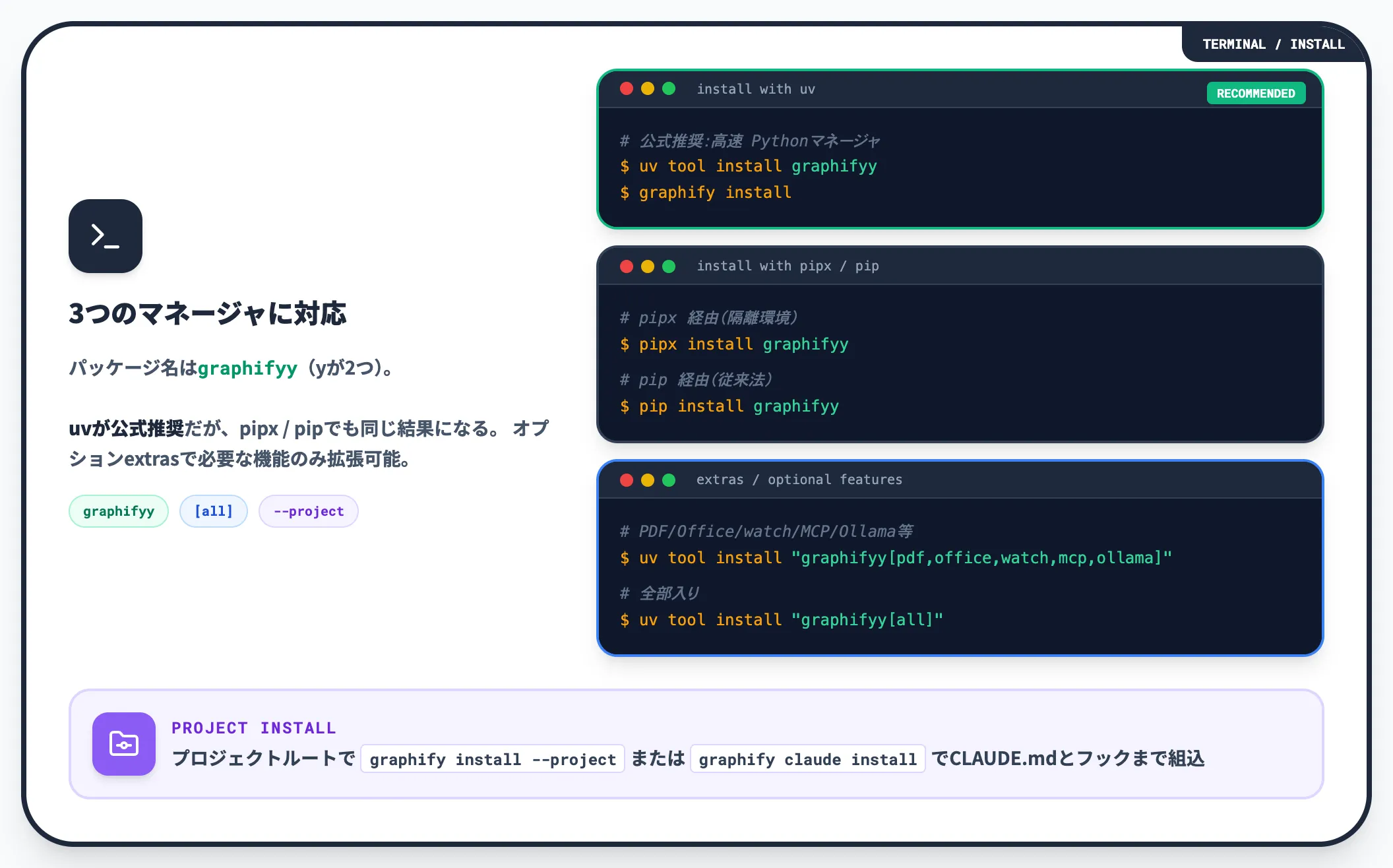Click green 'graphifyy' word in package name sentence
Image resolution: width=1393 pixels, height=868 pixels.
(248, 368)
